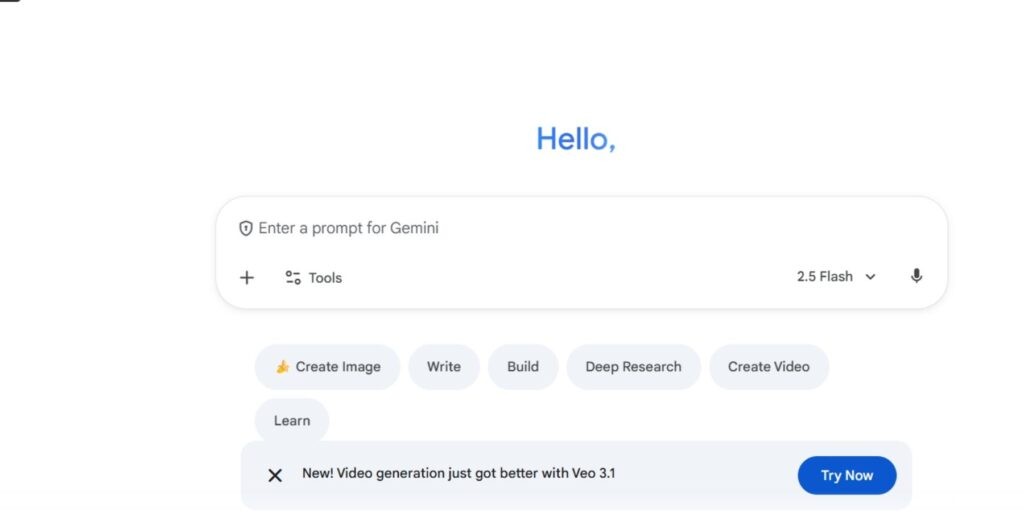Select the Learn suggestion chip
This screenshot has width=1024, height=512.
click(292, 421)
